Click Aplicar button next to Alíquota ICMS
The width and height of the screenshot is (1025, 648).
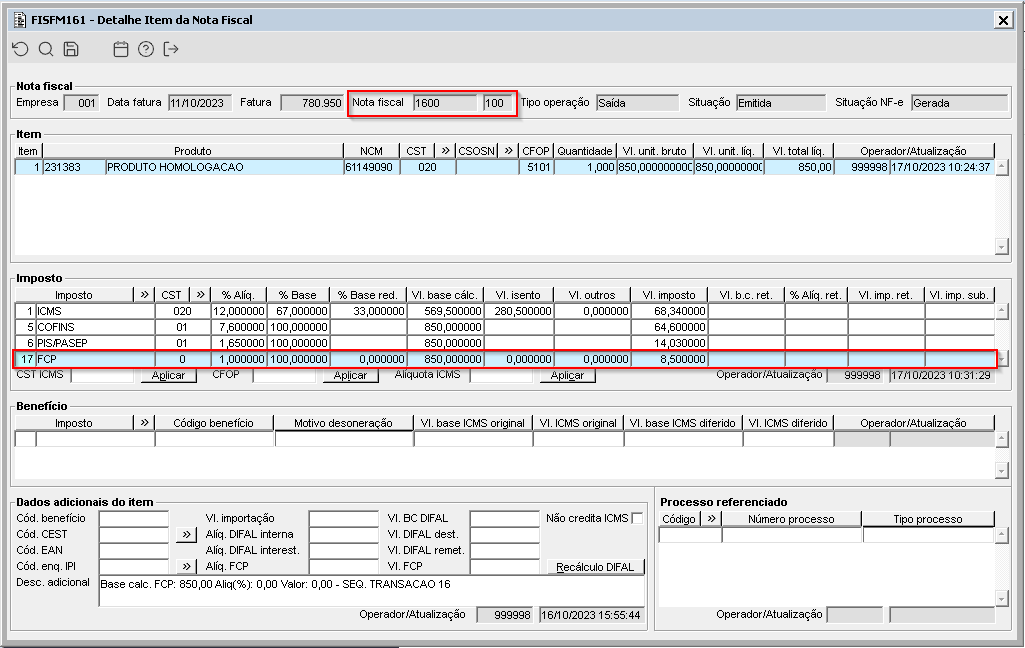click(x=567, y=375)
